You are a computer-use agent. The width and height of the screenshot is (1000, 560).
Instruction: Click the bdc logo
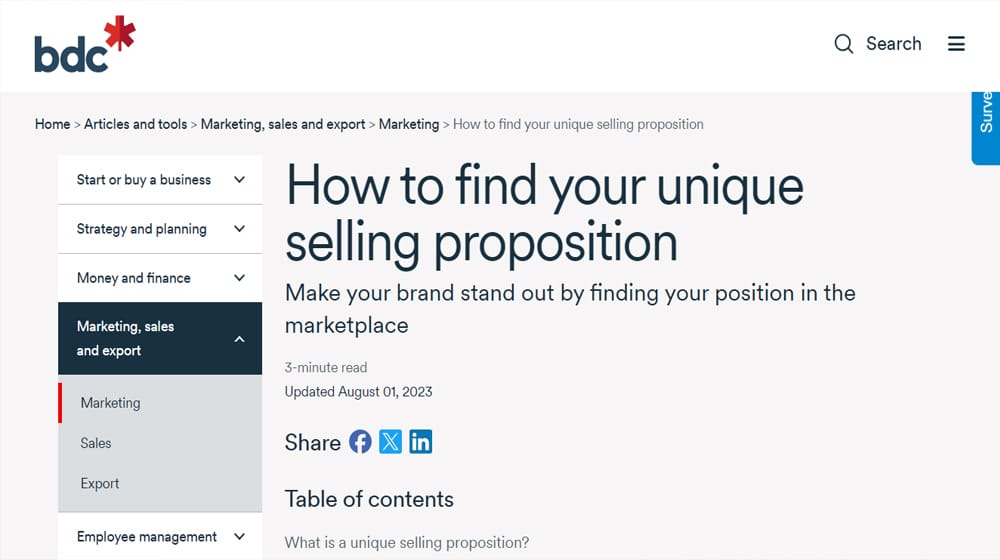pos(85,44)
